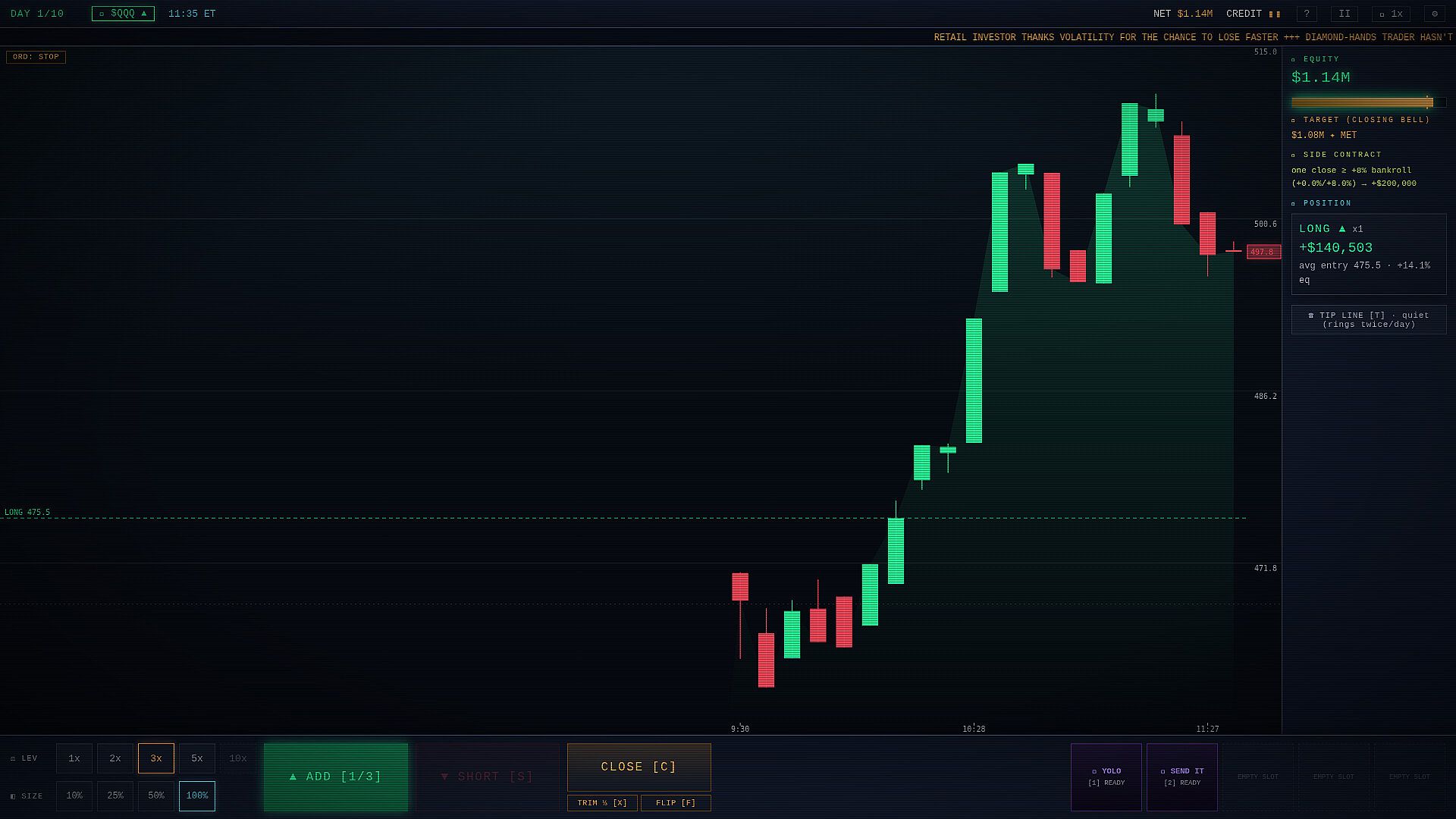
Task: Click the 497.8 current price marker
Action: tap(1263, 252)
